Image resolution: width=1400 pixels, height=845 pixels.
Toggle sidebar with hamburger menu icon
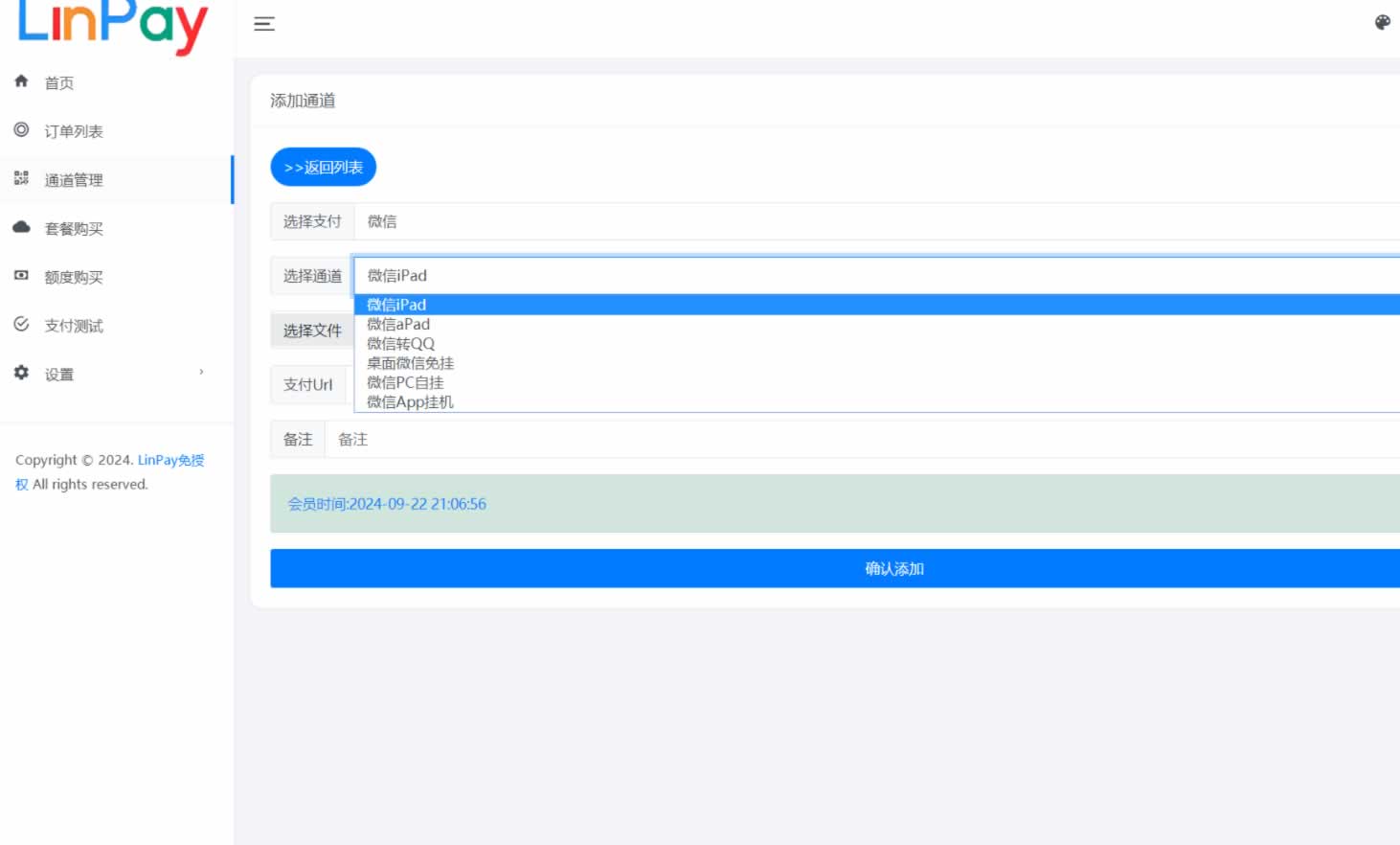click(264, 24)
